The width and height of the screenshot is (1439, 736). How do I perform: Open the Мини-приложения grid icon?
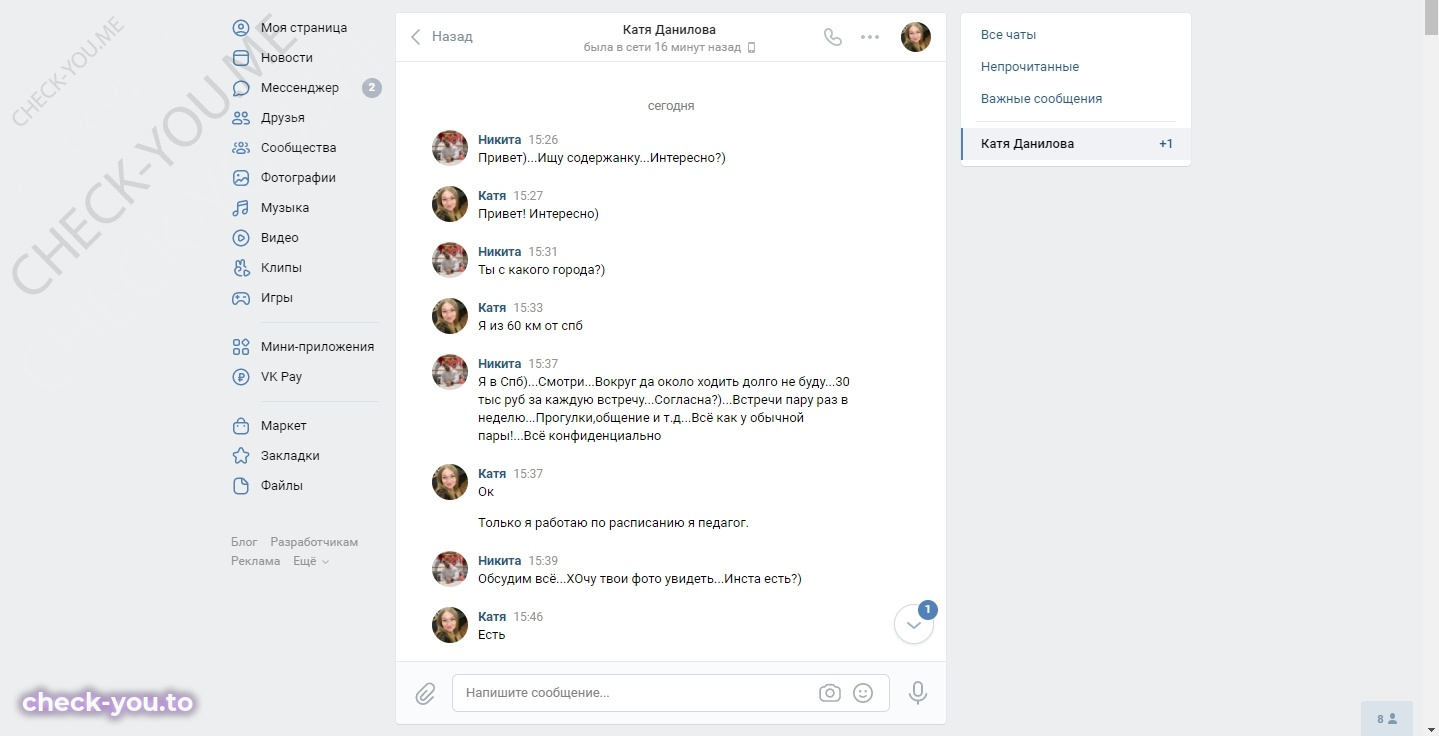pos(241,347)
